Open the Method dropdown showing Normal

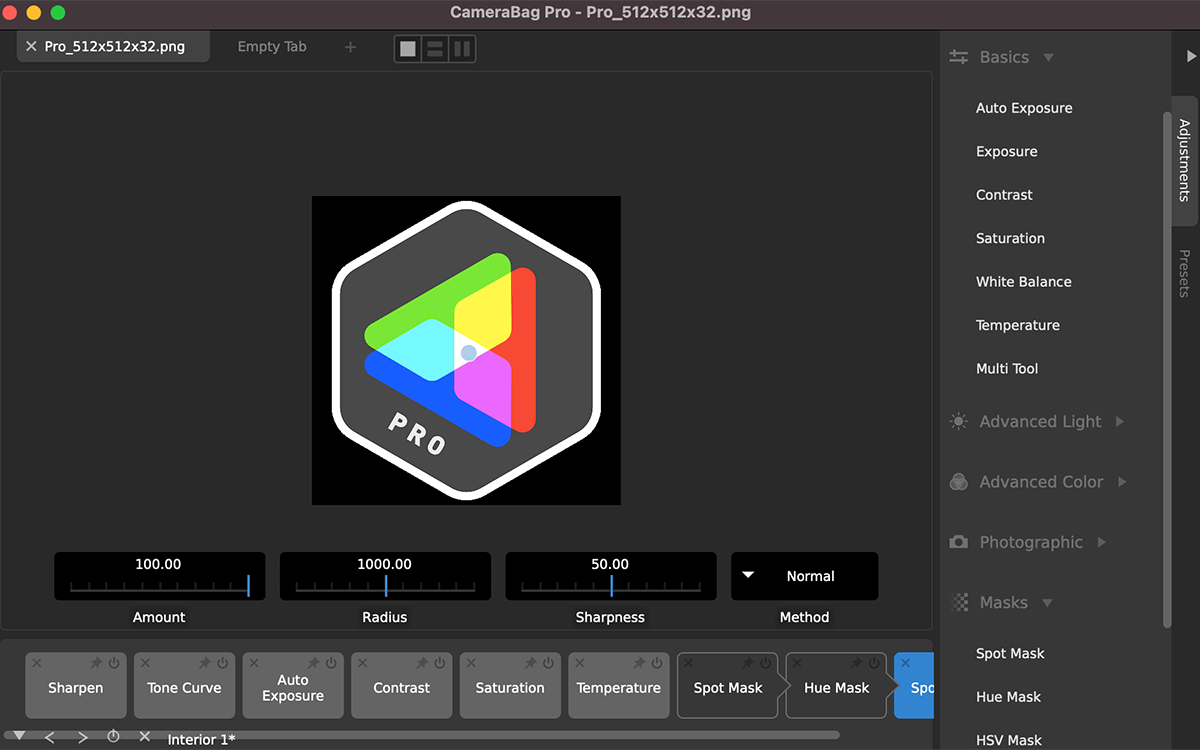point(805,576)
